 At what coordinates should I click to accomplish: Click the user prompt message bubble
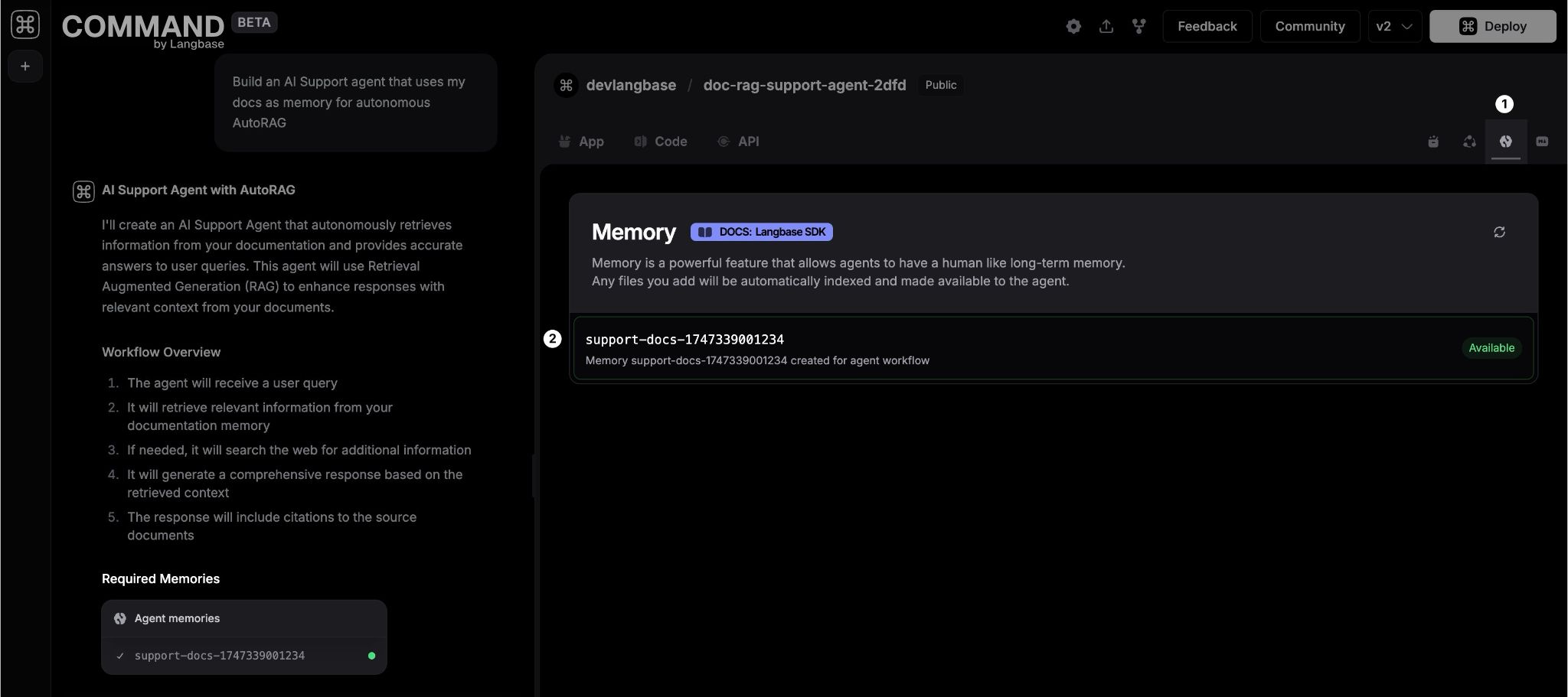point(356,103)
